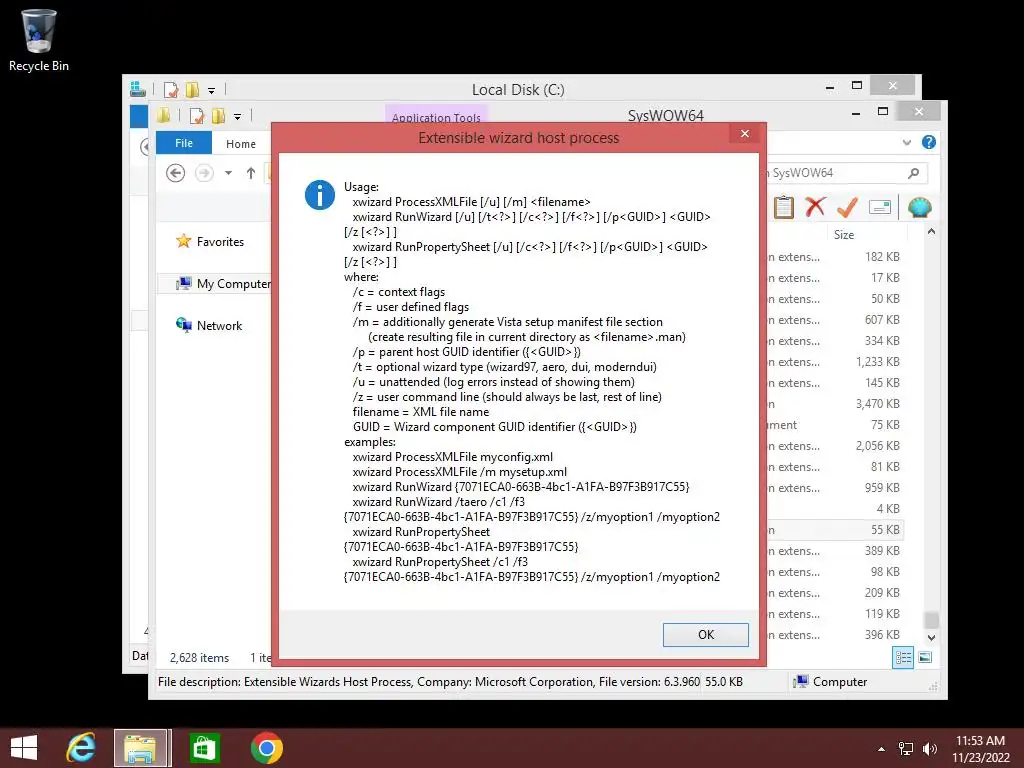Open File Explorer taskbar button

click(142, 748)
